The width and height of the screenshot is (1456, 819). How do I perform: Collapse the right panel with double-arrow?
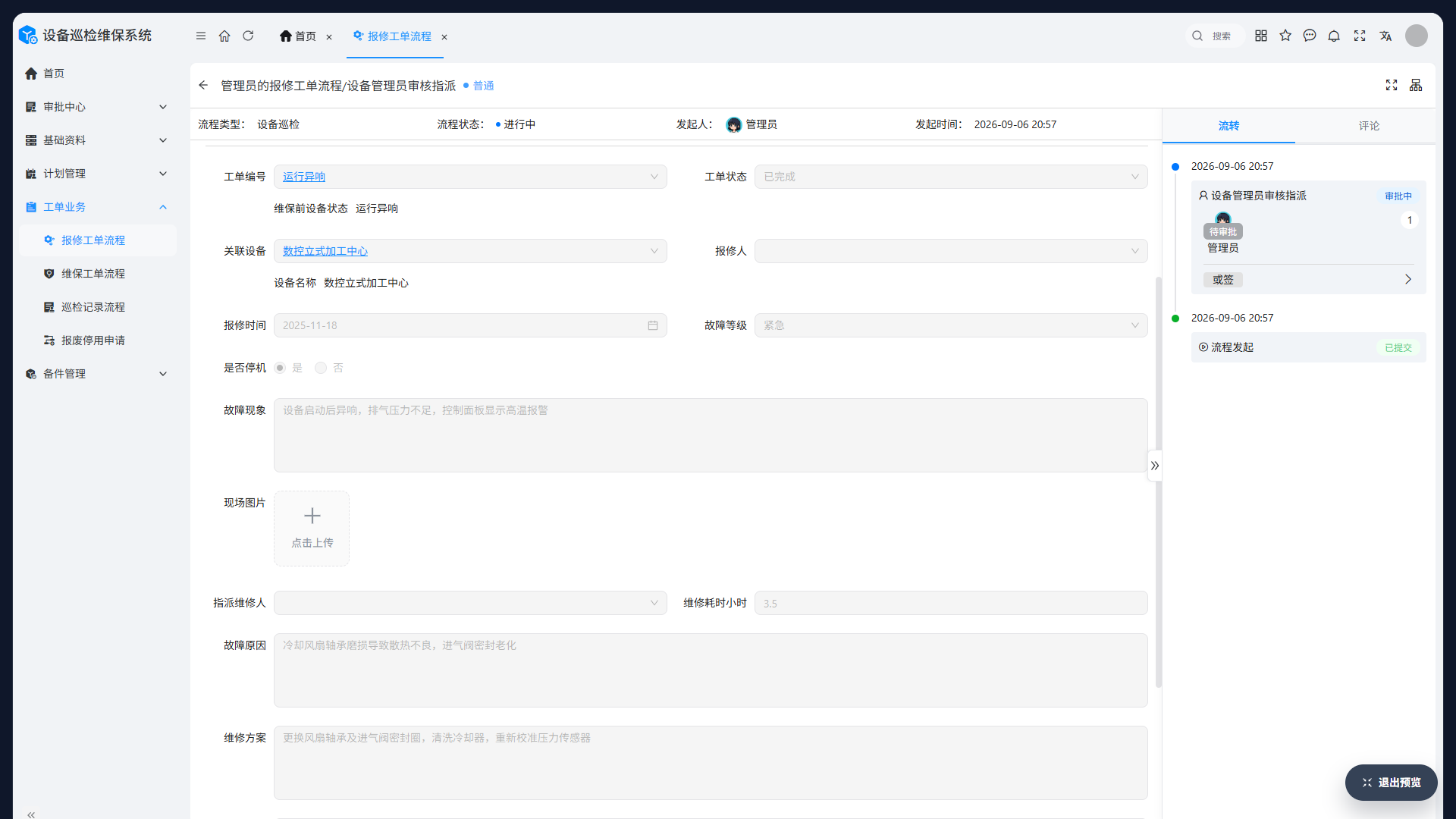click(1155, 466)
